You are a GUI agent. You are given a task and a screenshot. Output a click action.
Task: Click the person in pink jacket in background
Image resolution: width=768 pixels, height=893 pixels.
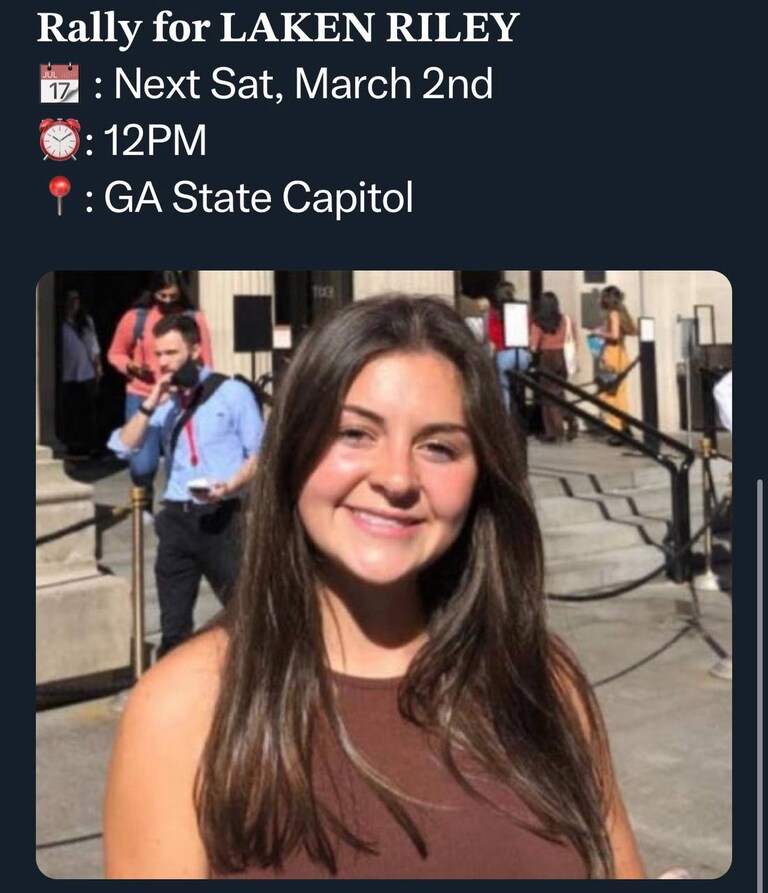pos(154,342)
